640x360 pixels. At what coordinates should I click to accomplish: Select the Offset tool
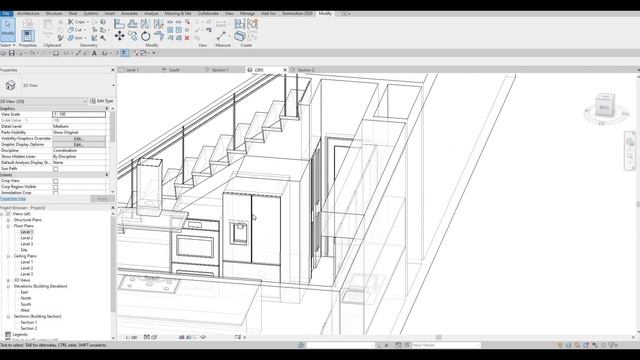click(132, 24)
